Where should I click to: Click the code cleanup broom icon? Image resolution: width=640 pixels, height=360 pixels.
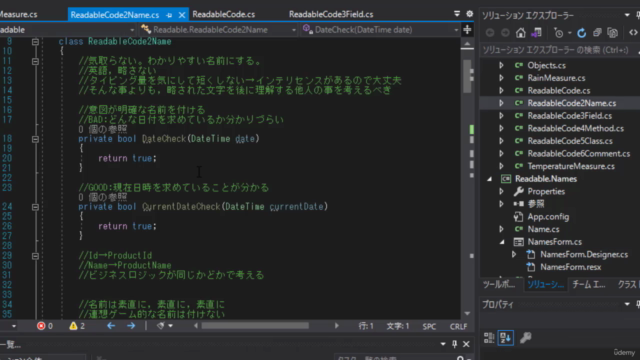(160, 326)
